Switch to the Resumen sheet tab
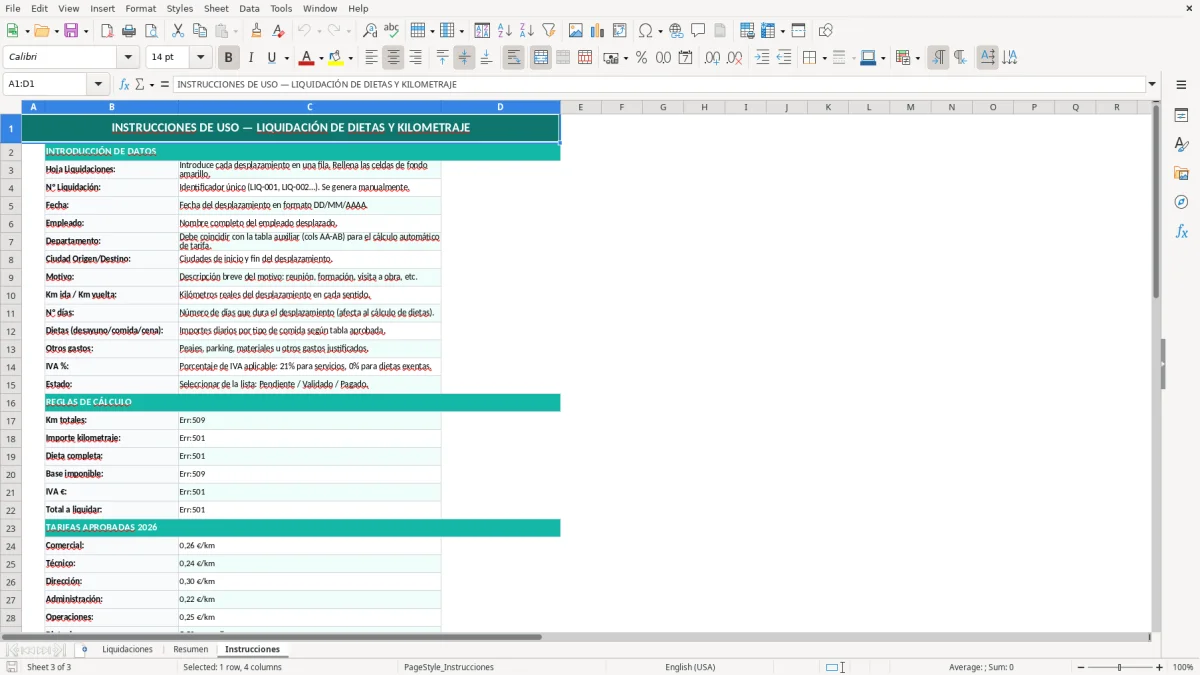 (190, 650)
